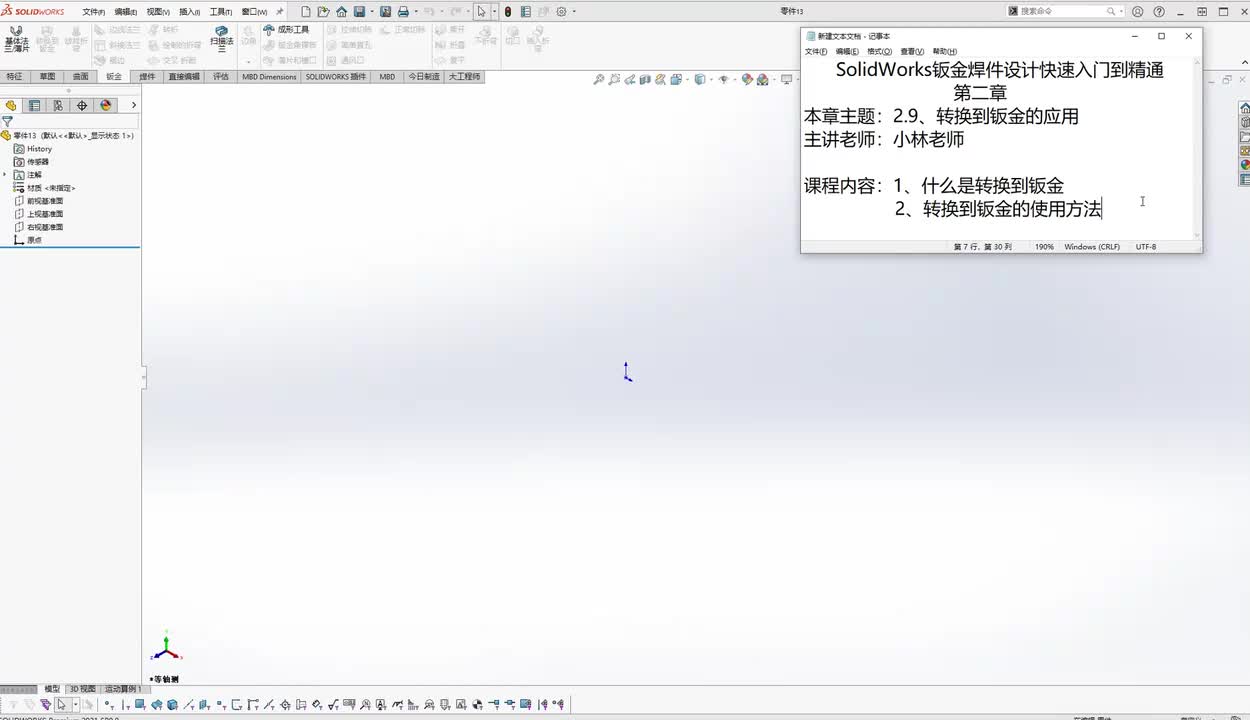Click the Print icon
Screen dimensions: 1250x720
pyautogui.click(x=403, y=12)
